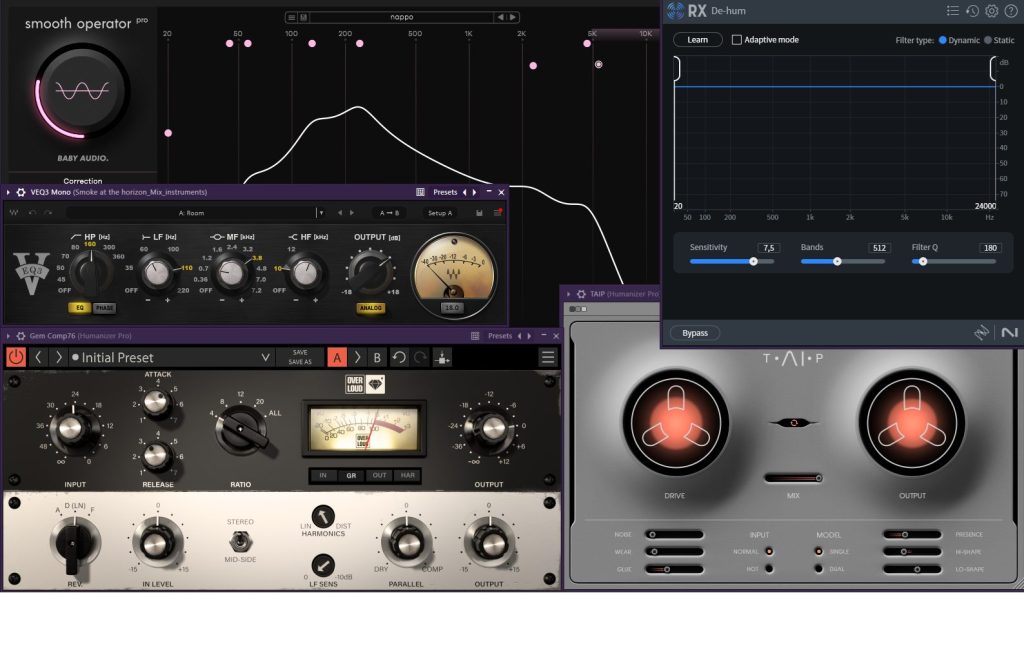Show HAR on Gem Comp76 meter

point(408,475)
